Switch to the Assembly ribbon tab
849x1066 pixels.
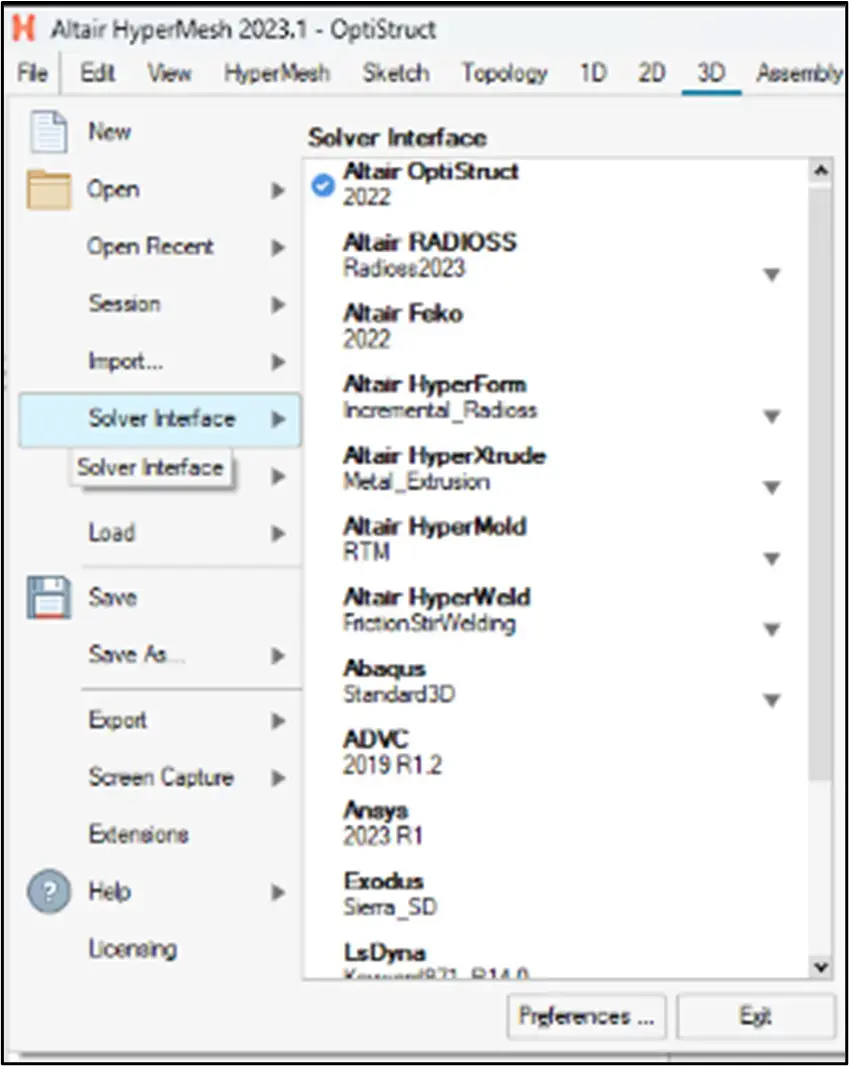click(799, 73)
